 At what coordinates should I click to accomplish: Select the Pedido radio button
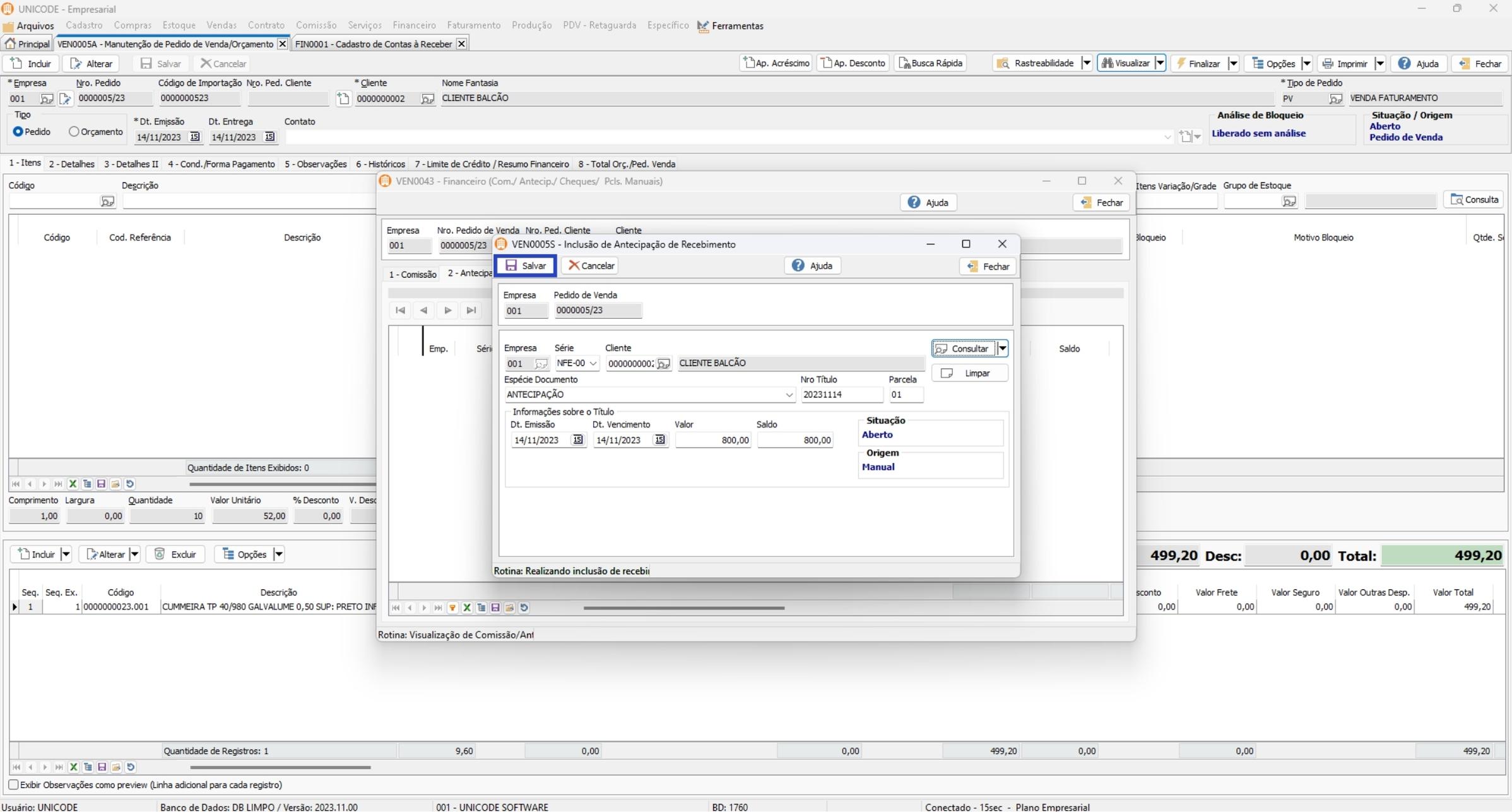pos(18,132)
